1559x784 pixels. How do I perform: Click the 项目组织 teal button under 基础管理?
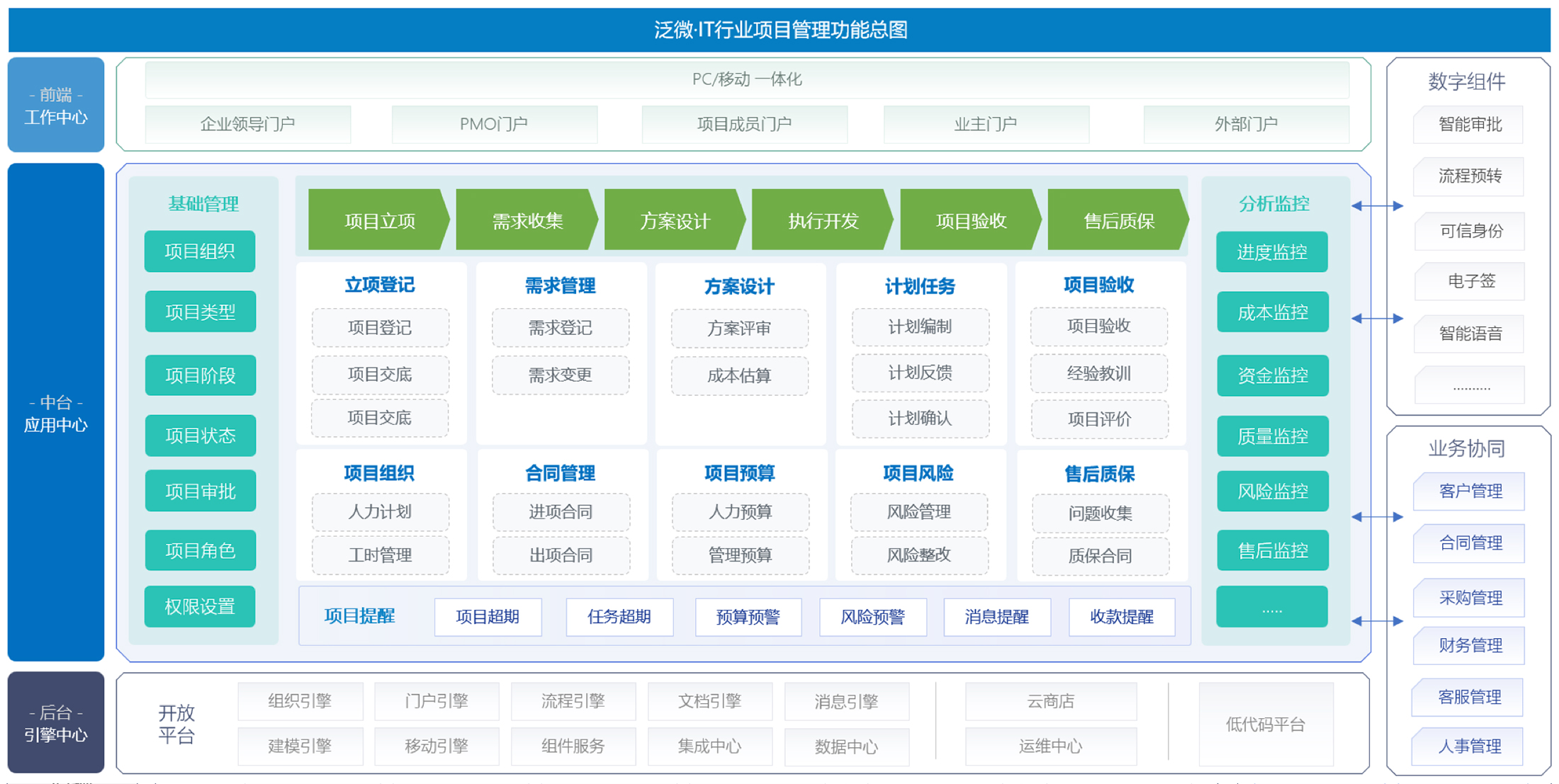click(200, 251)
